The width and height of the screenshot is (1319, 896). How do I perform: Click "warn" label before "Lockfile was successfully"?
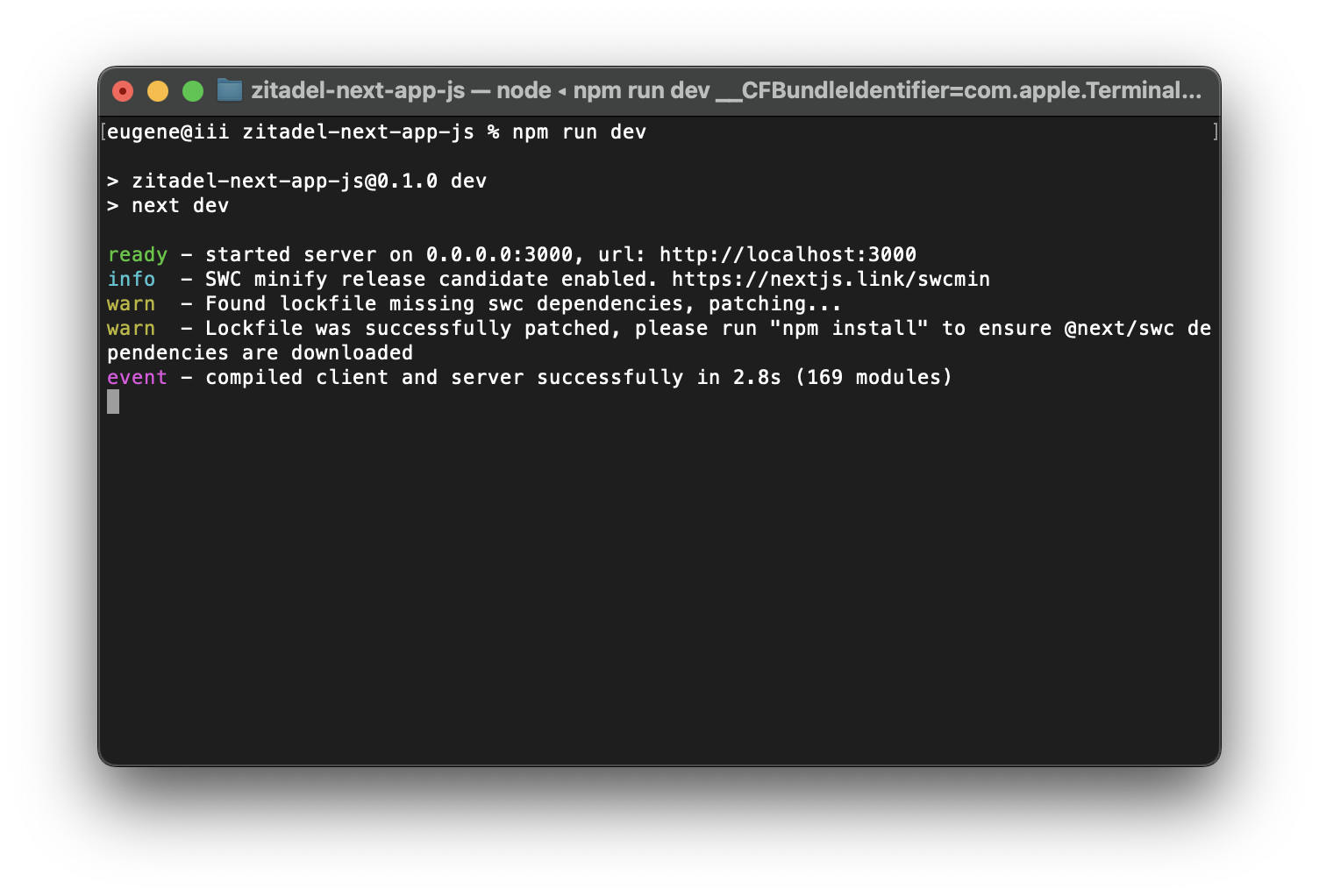tap(131, 329)
